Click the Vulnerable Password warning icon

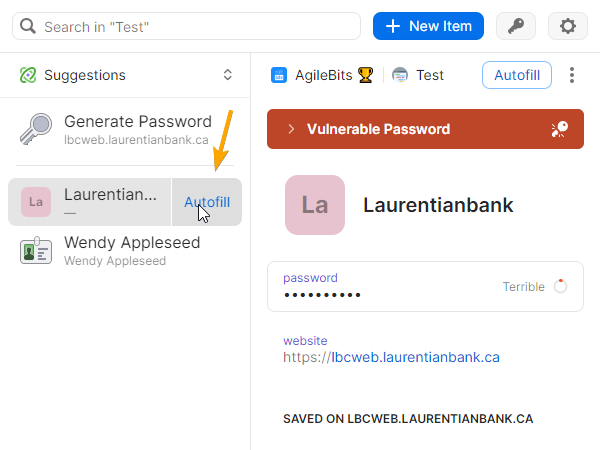click(x=560, y=129)
